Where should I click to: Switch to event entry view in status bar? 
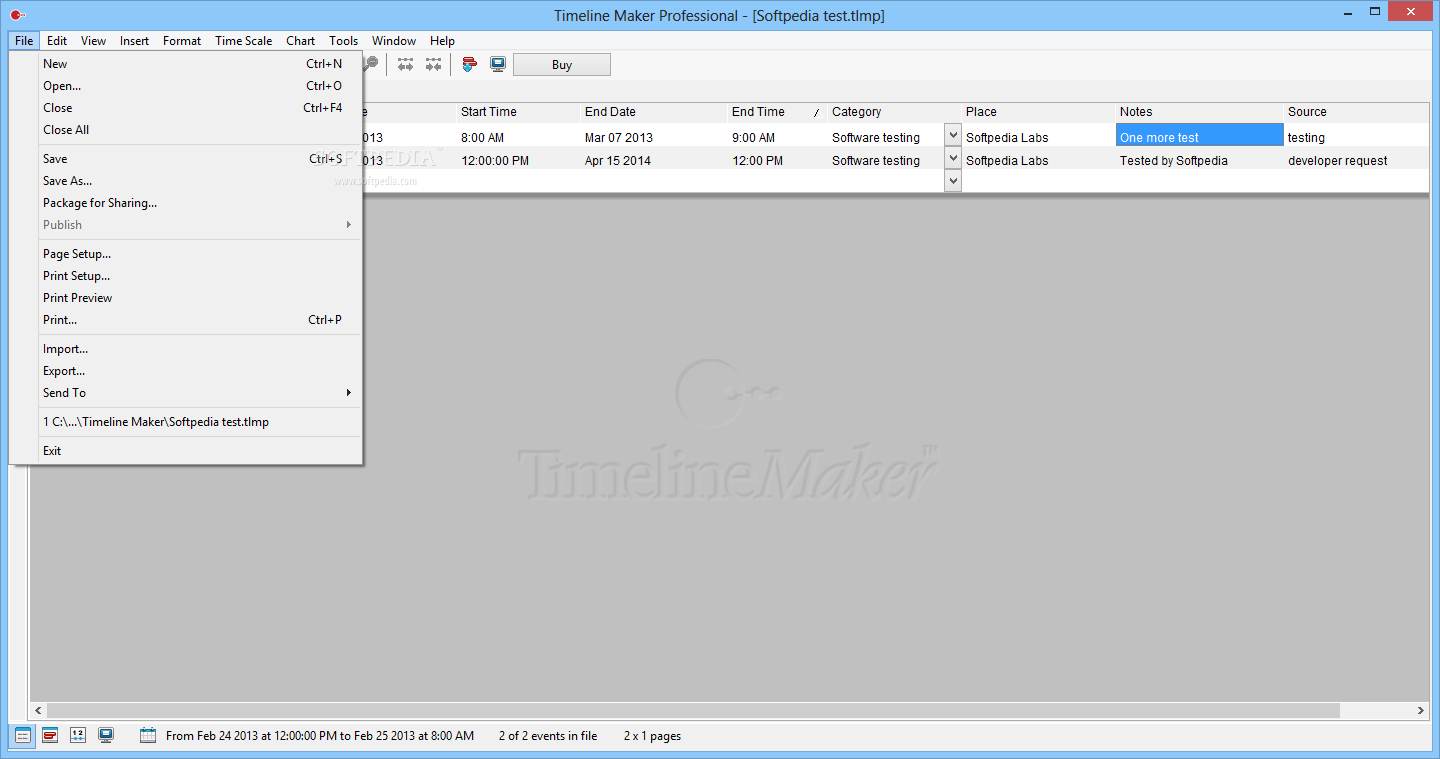pos(22,736)
